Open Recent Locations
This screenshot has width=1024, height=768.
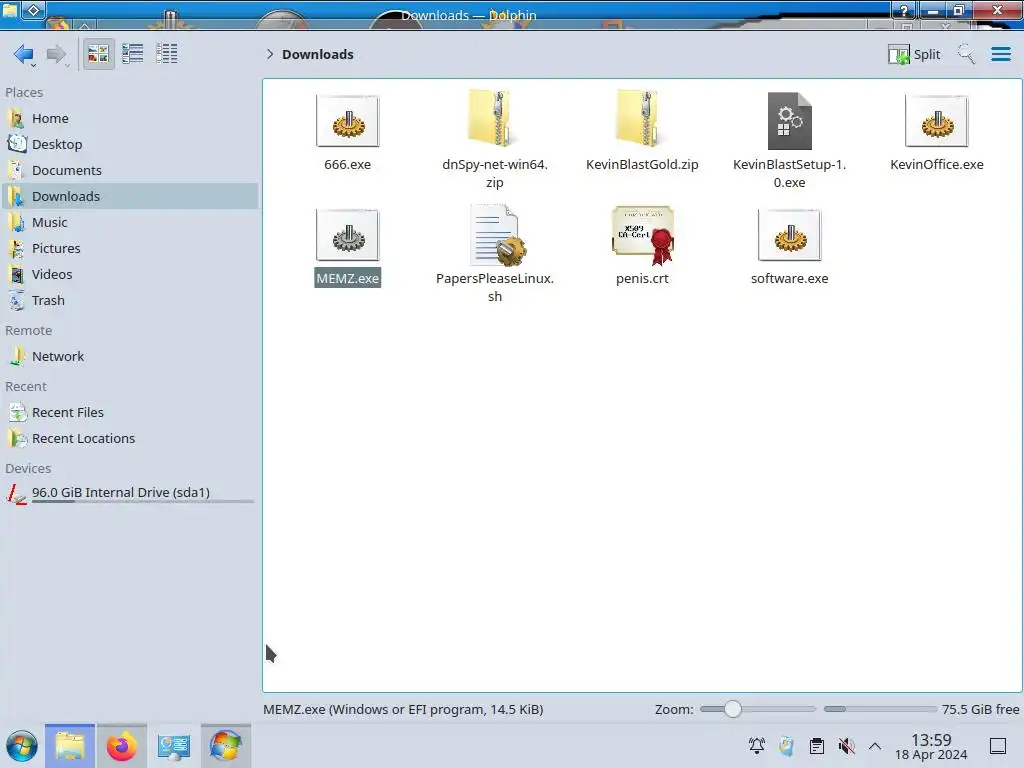tap(129, 439)
